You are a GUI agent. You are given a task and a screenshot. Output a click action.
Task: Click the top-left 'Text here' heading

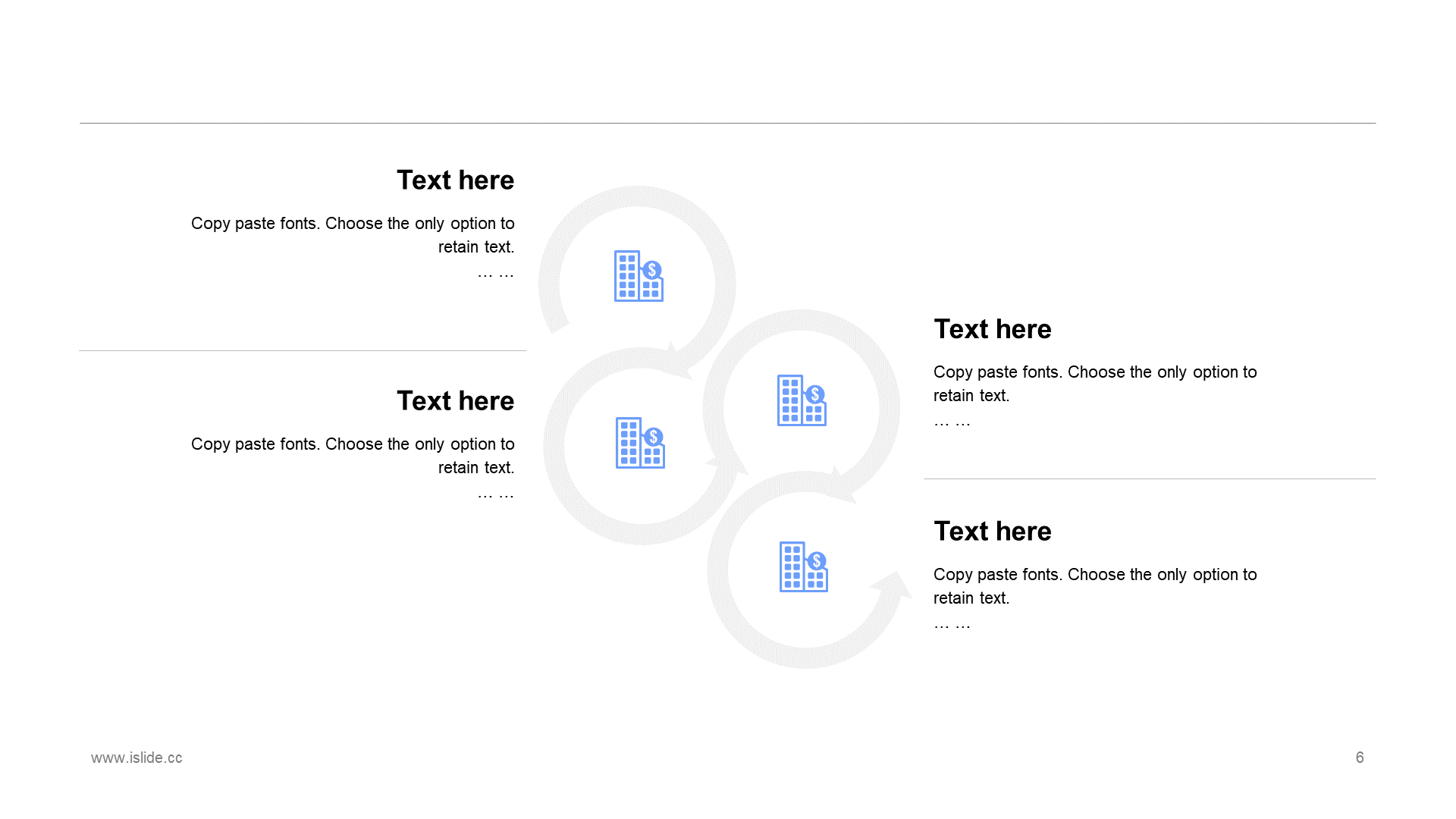[x=455, y=180]
